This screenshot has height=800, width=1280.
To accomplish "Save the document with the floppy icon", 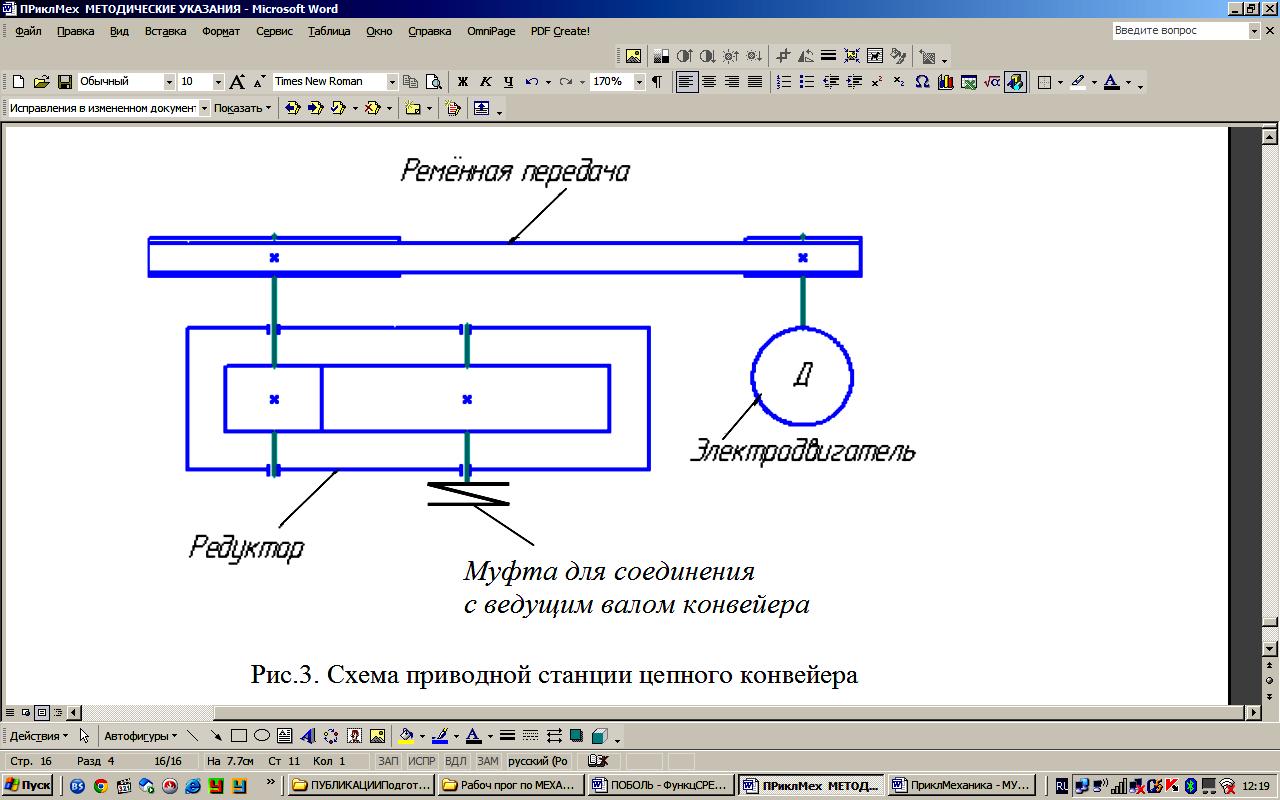I will click(x=64, y=82).
